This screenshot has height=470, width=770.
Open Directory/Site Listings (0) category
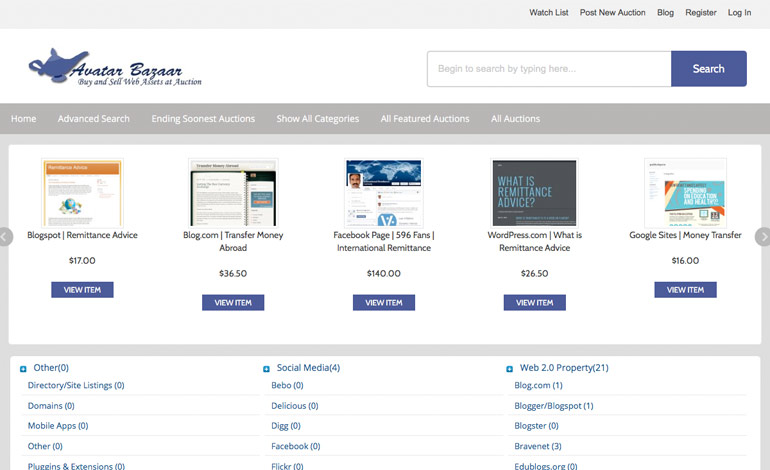76,386
